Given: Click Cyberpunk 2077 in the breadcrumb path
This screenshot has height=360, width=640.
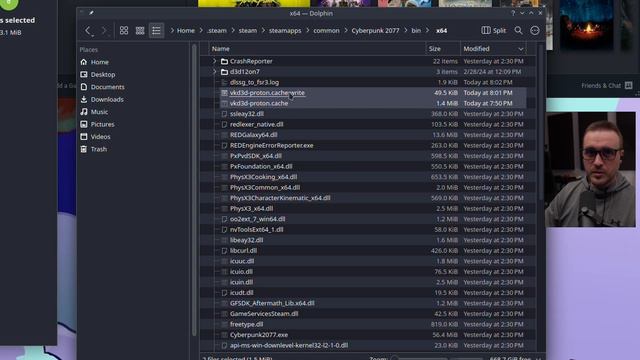Looking at the screenshot, I should coord(376,31).
